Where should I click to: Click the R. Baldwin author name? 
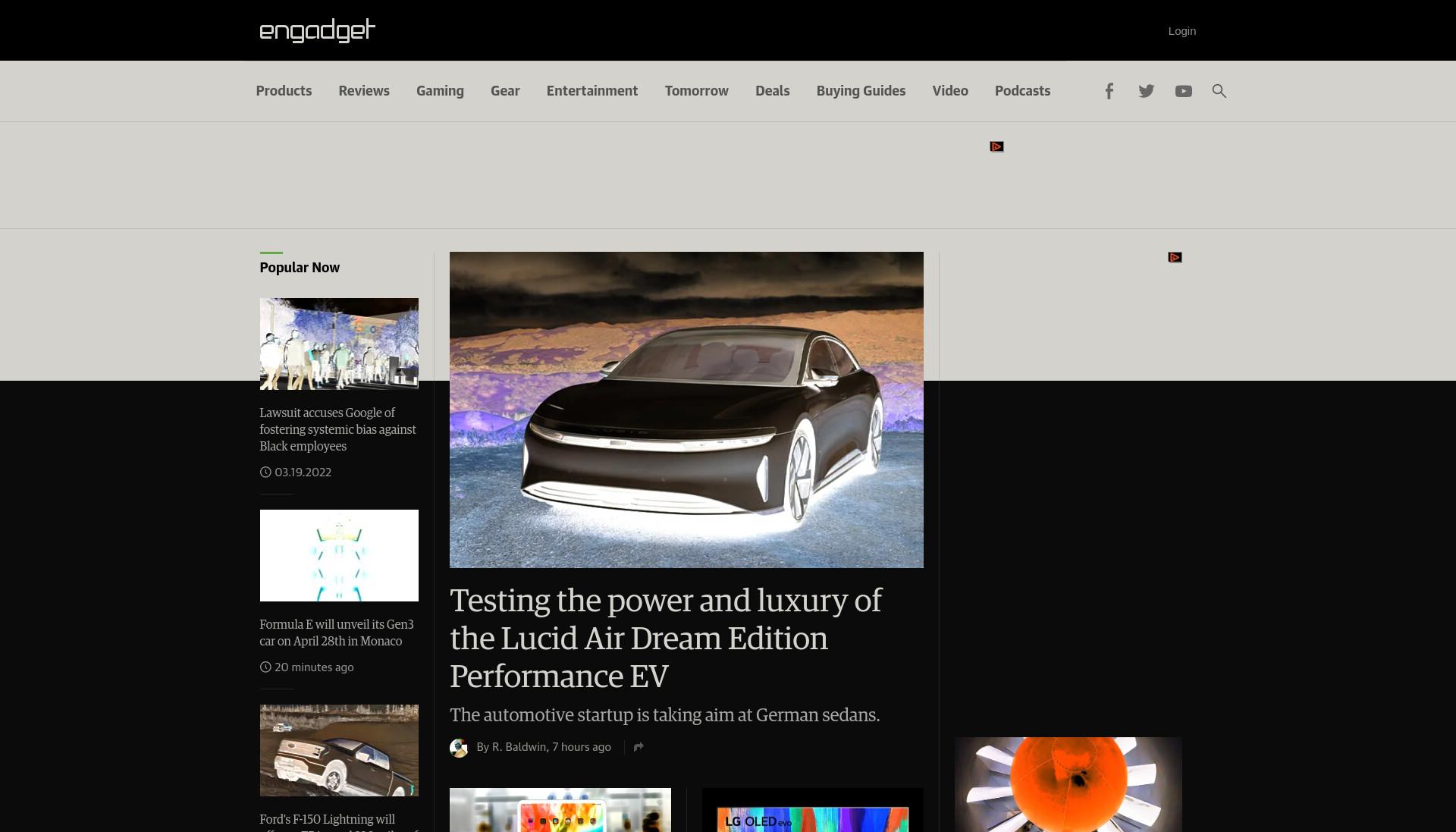pos(519,747)
